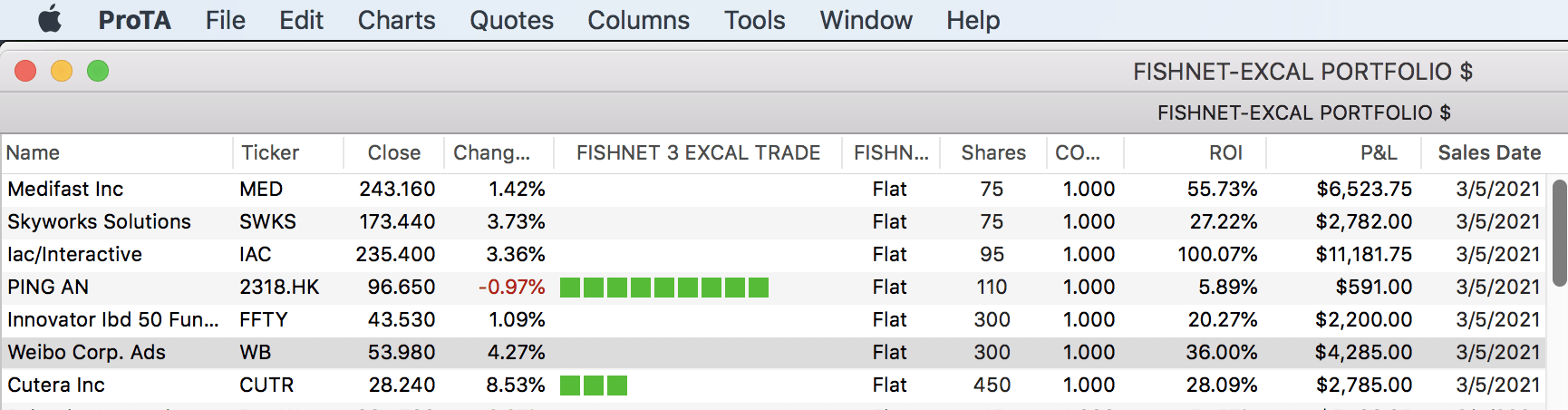Click close price 96.650
1568x410 pixels.
[x=402, y=287]
